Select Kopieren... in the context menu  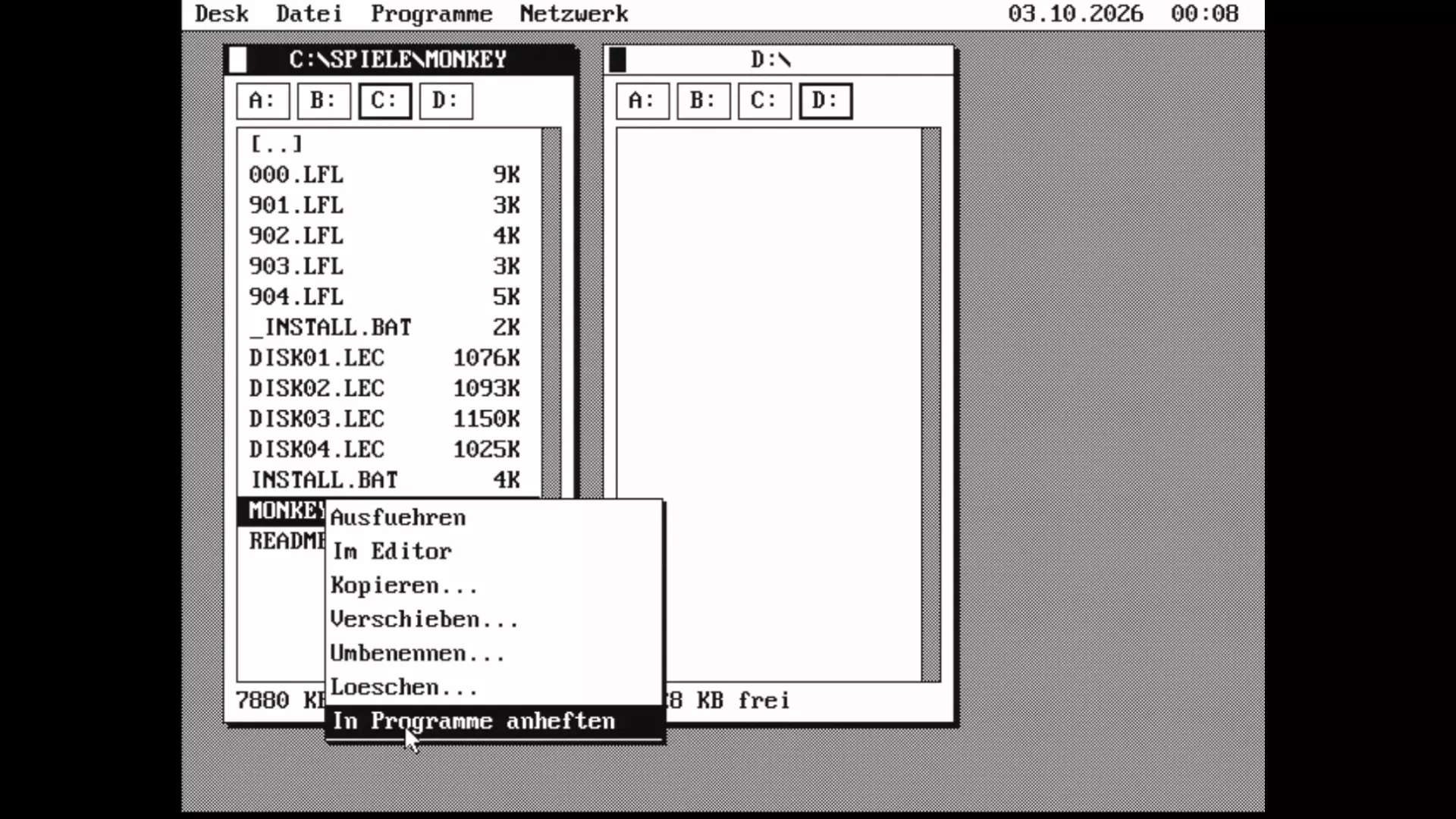coord(494,585)
